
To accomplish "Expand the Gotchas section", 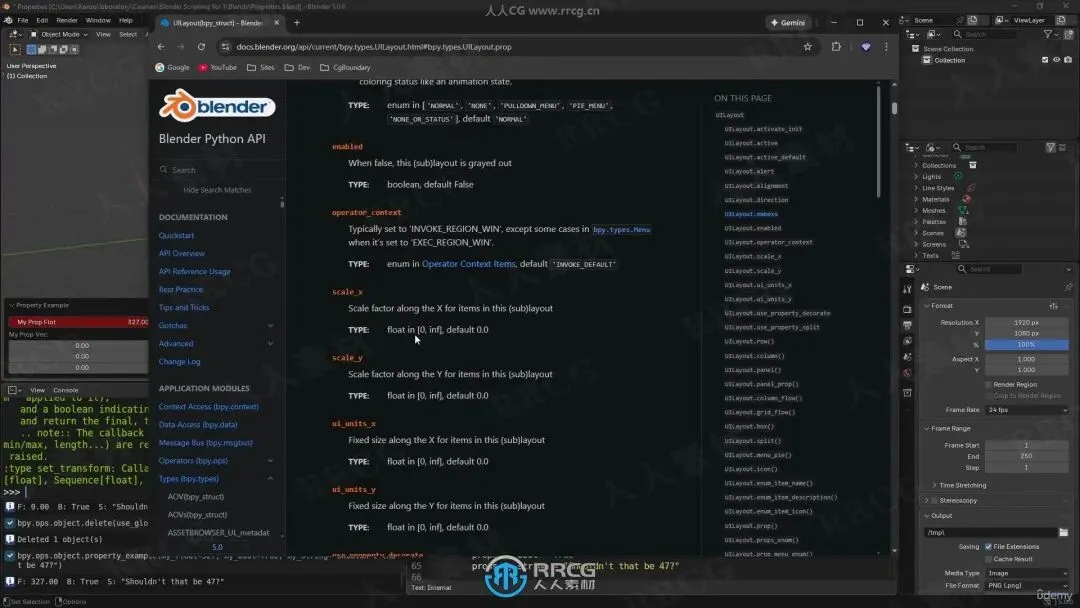I will pos(270,326).
